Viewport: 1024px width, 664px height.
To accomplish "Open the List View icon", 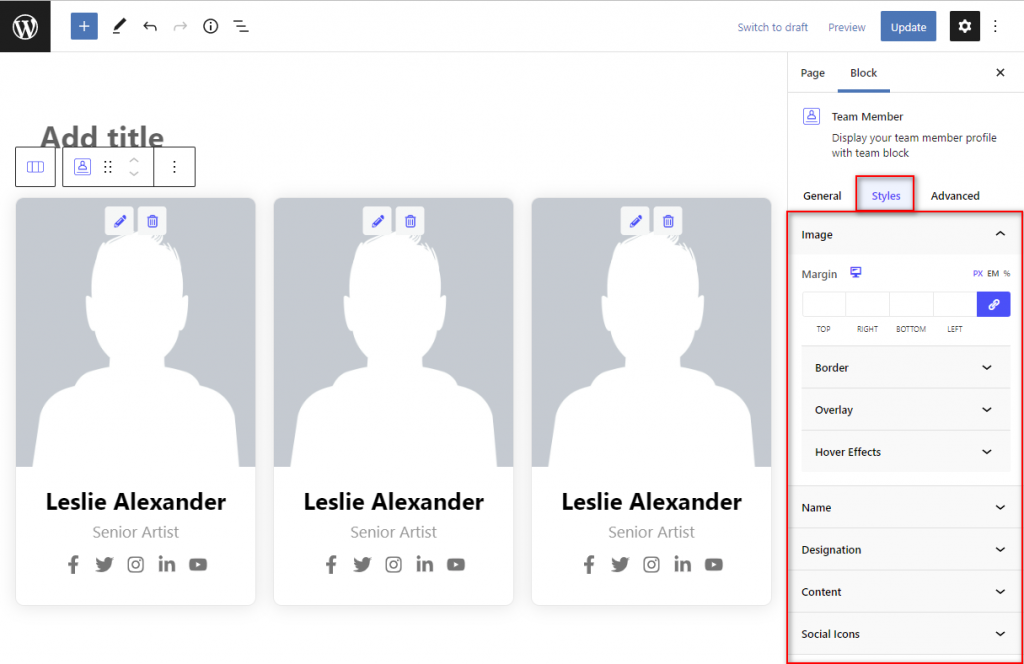I will point(241,26).
